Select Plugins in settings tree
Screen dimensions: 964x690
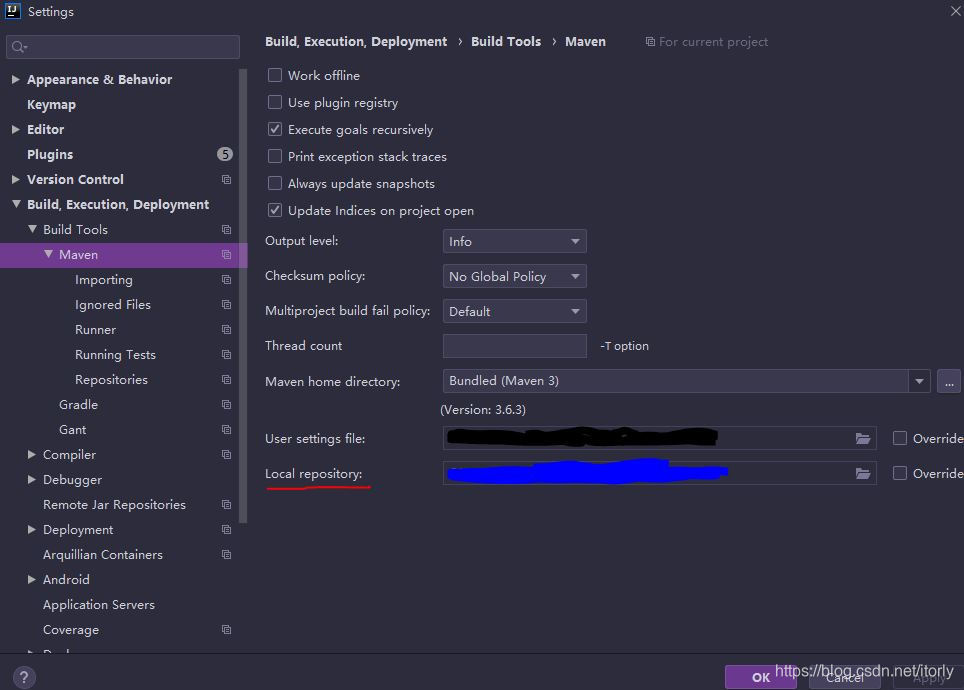(50, 154)
